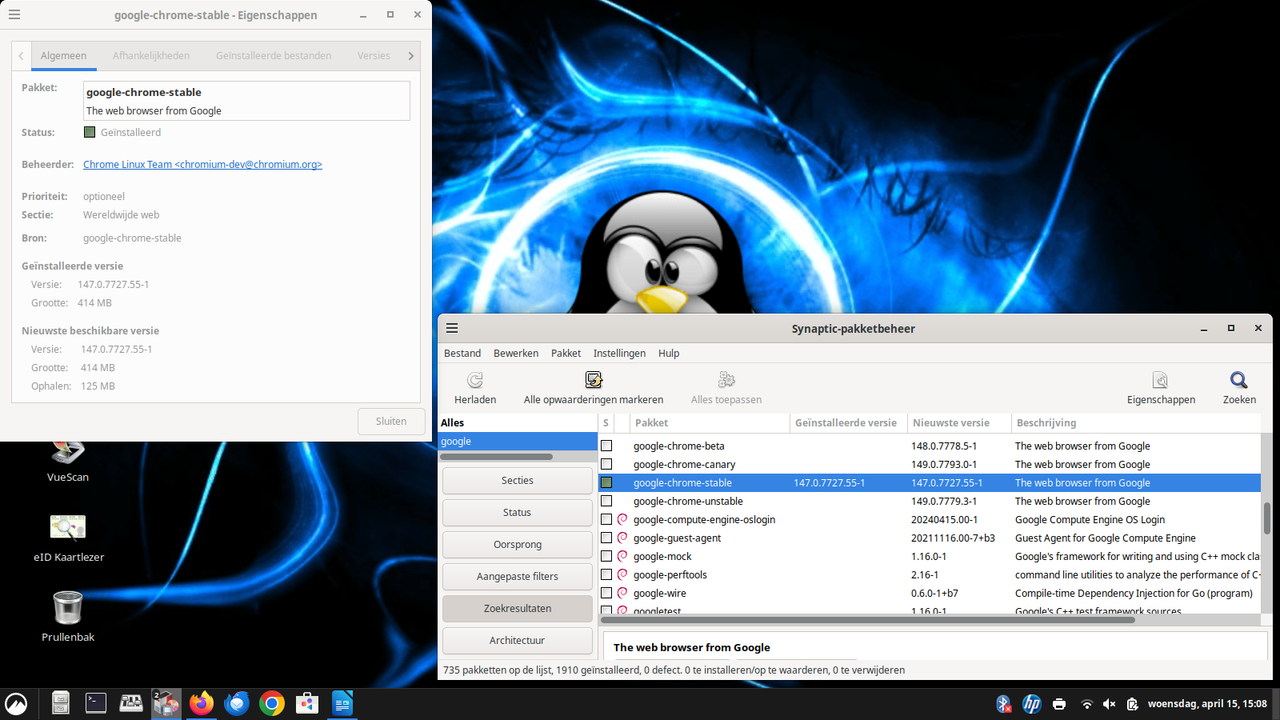
Task: Click the Zoekresultaten button
Action: pyautogui.click(x=517, y=609)
